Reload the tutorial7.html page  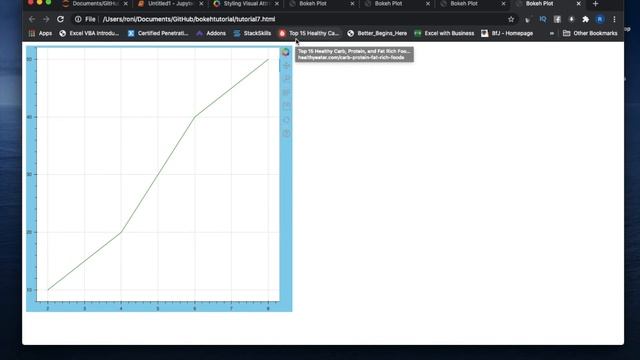click(60, 19)
